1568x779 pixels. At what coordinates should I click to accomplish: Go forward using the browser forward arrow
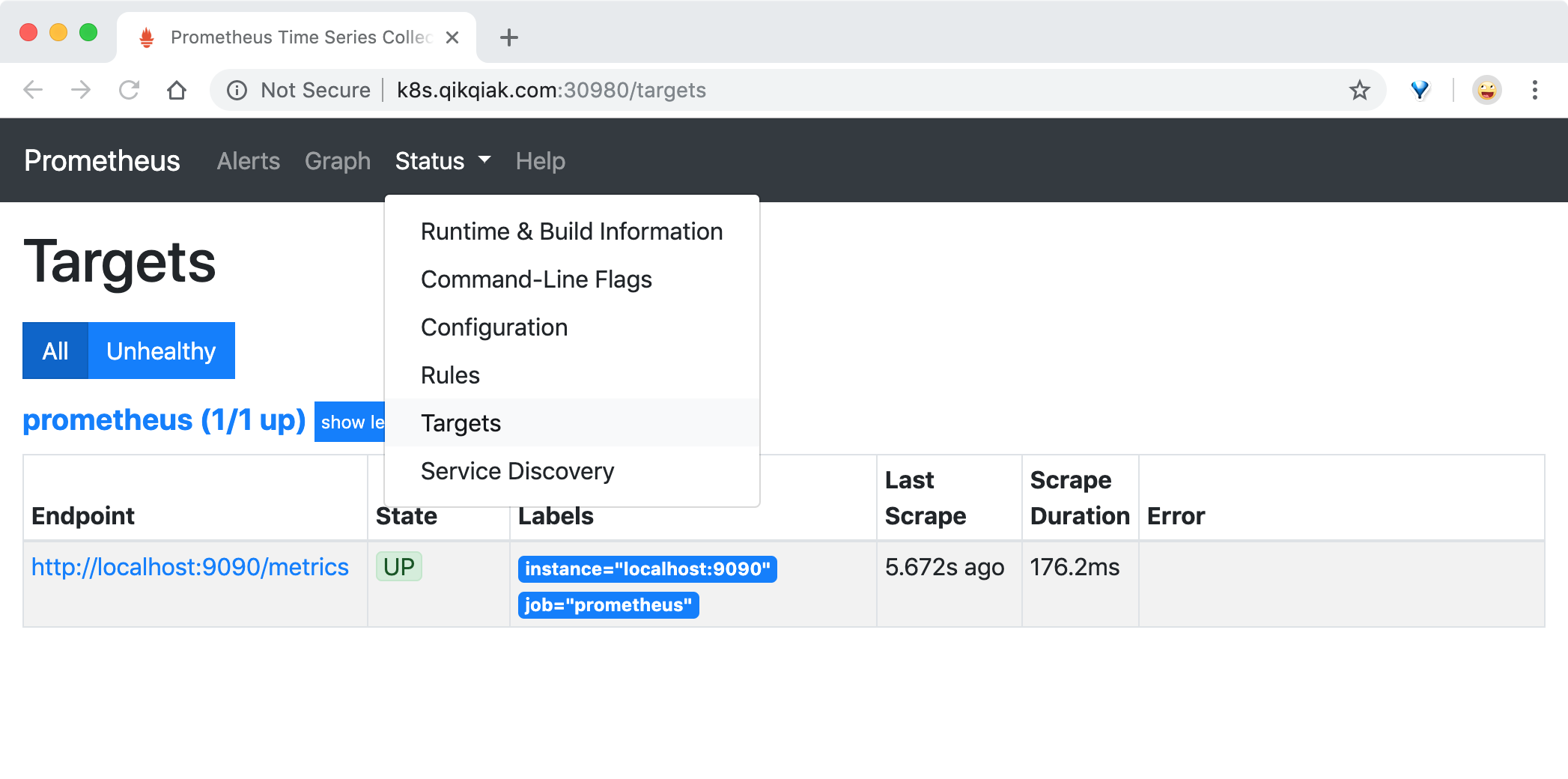(x=81, y=90)
